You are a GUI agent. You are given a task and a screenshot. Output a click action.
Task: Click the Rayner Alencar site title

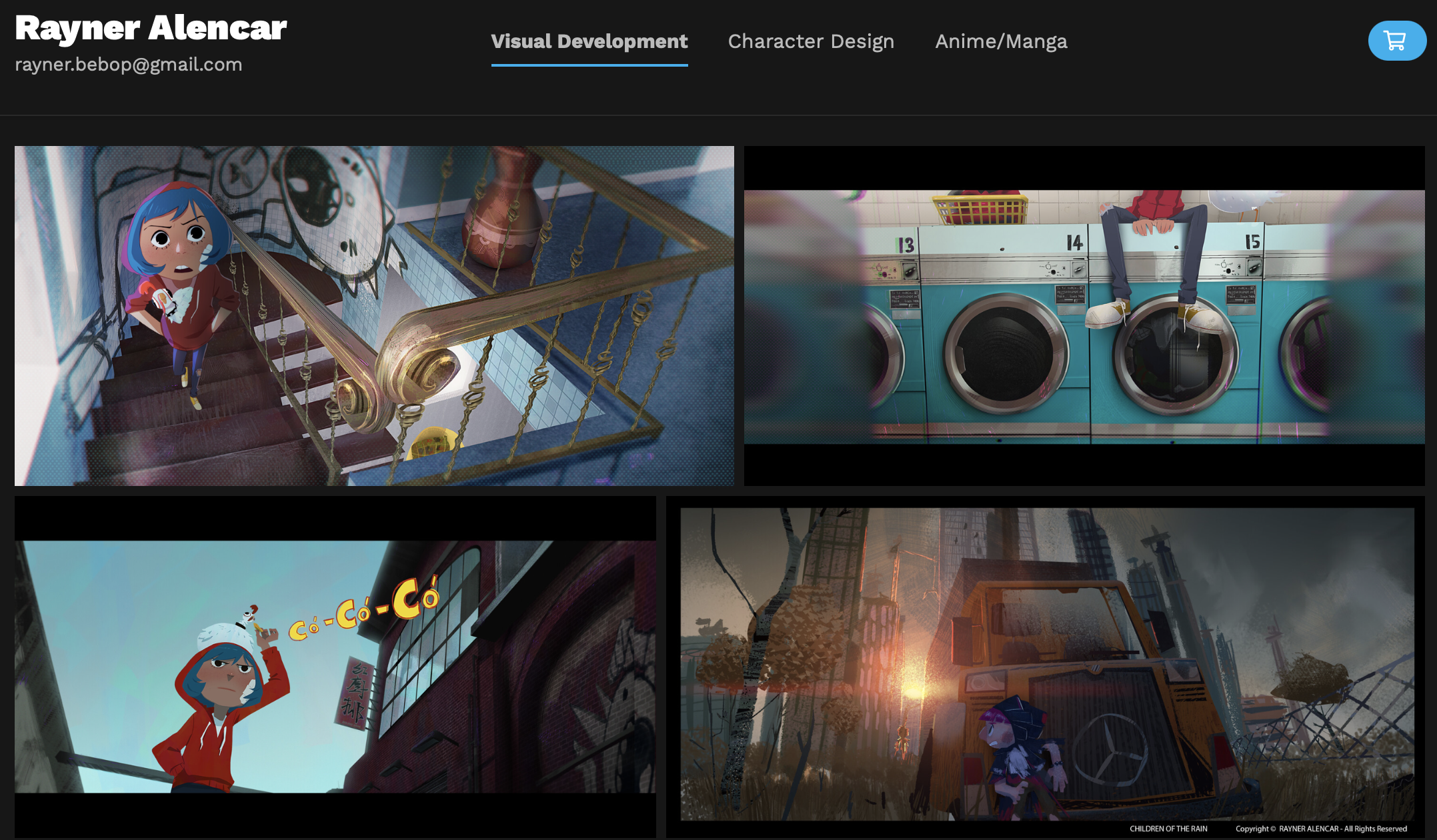(151, 28)
